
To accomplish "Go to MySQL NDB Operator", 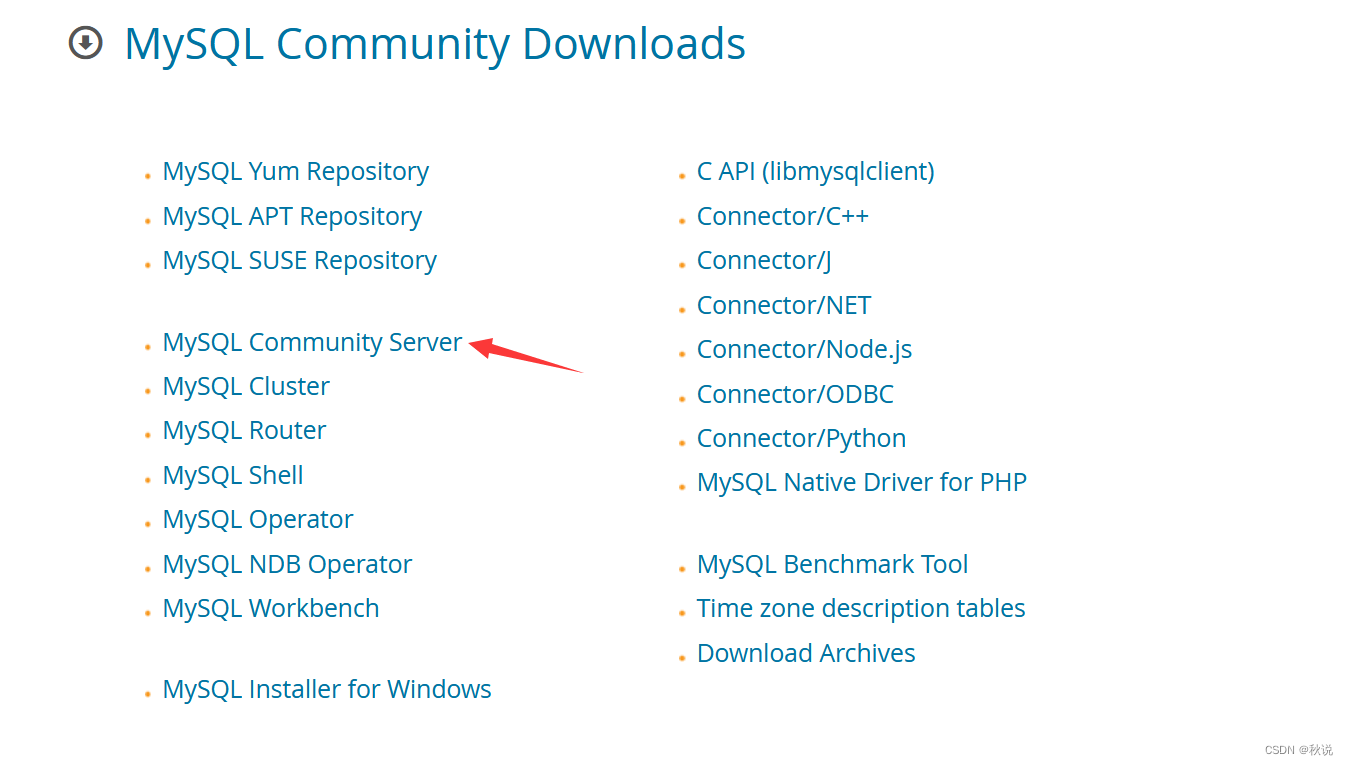I will tap(287, 564).
